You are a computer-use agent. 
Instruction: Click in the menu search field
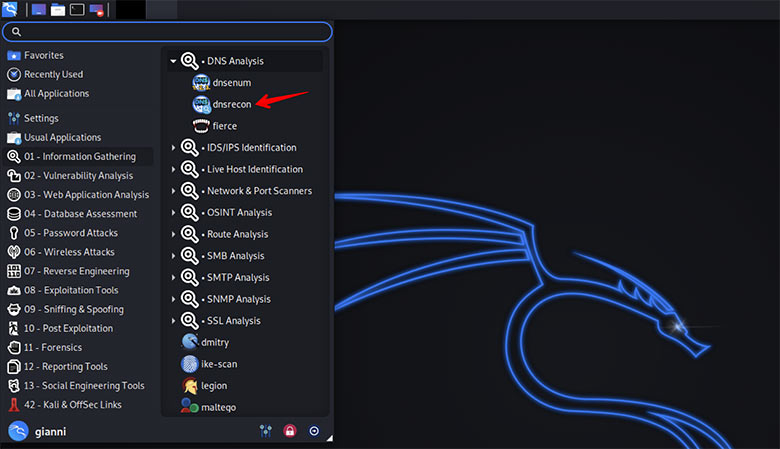point(167,32)
